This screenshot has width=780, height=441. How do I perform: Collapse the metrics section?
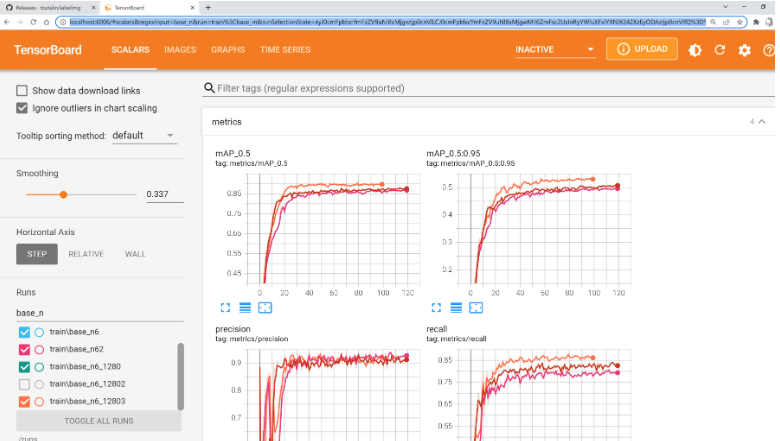(762, 122)
